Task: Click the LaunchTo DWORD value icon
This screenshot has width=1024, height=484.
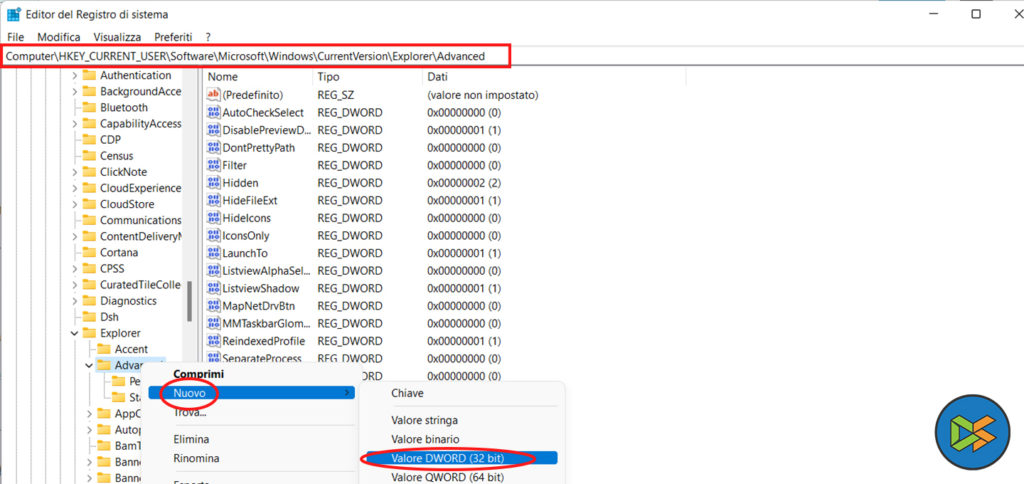Action: tap(213, 254)
